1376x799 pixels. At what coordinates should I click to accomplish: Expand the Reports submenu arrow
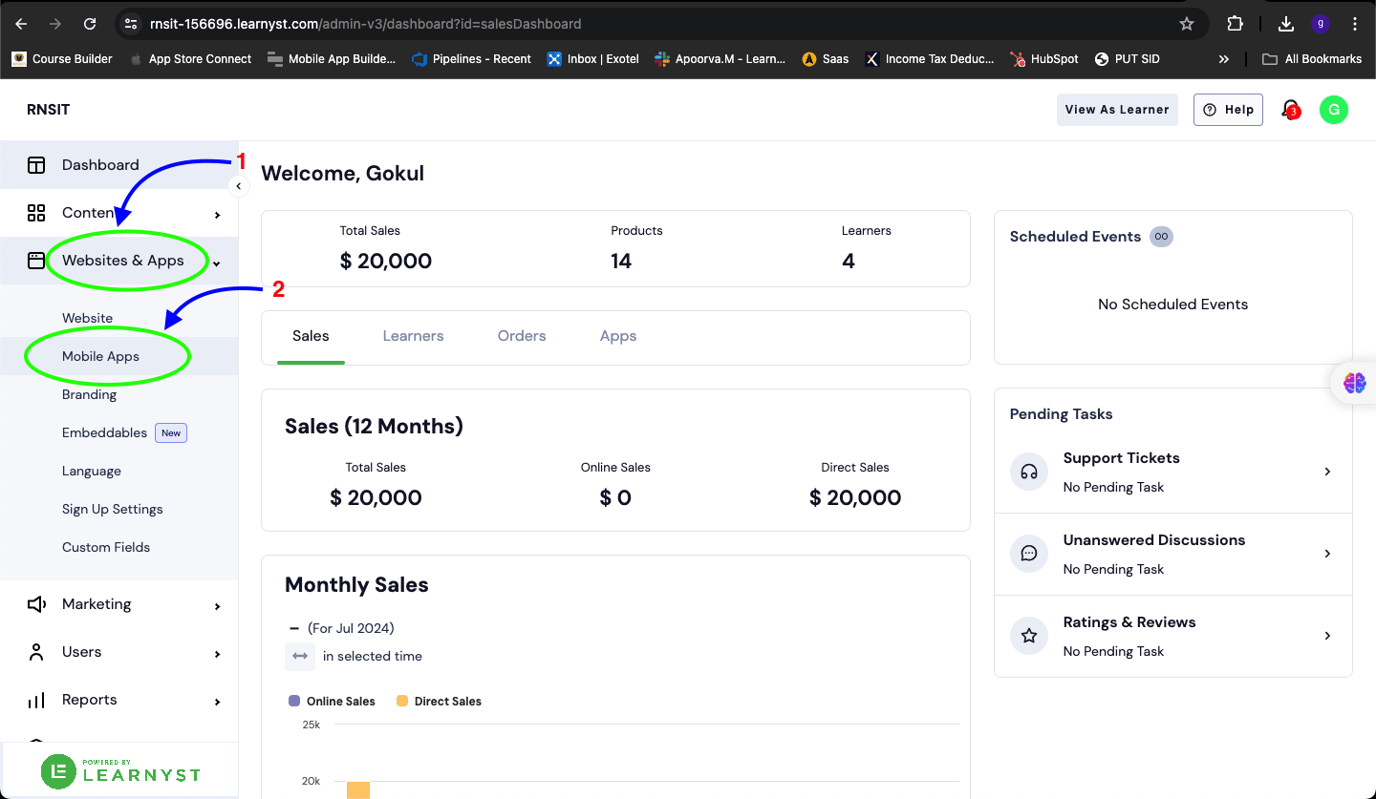[217, 702]
